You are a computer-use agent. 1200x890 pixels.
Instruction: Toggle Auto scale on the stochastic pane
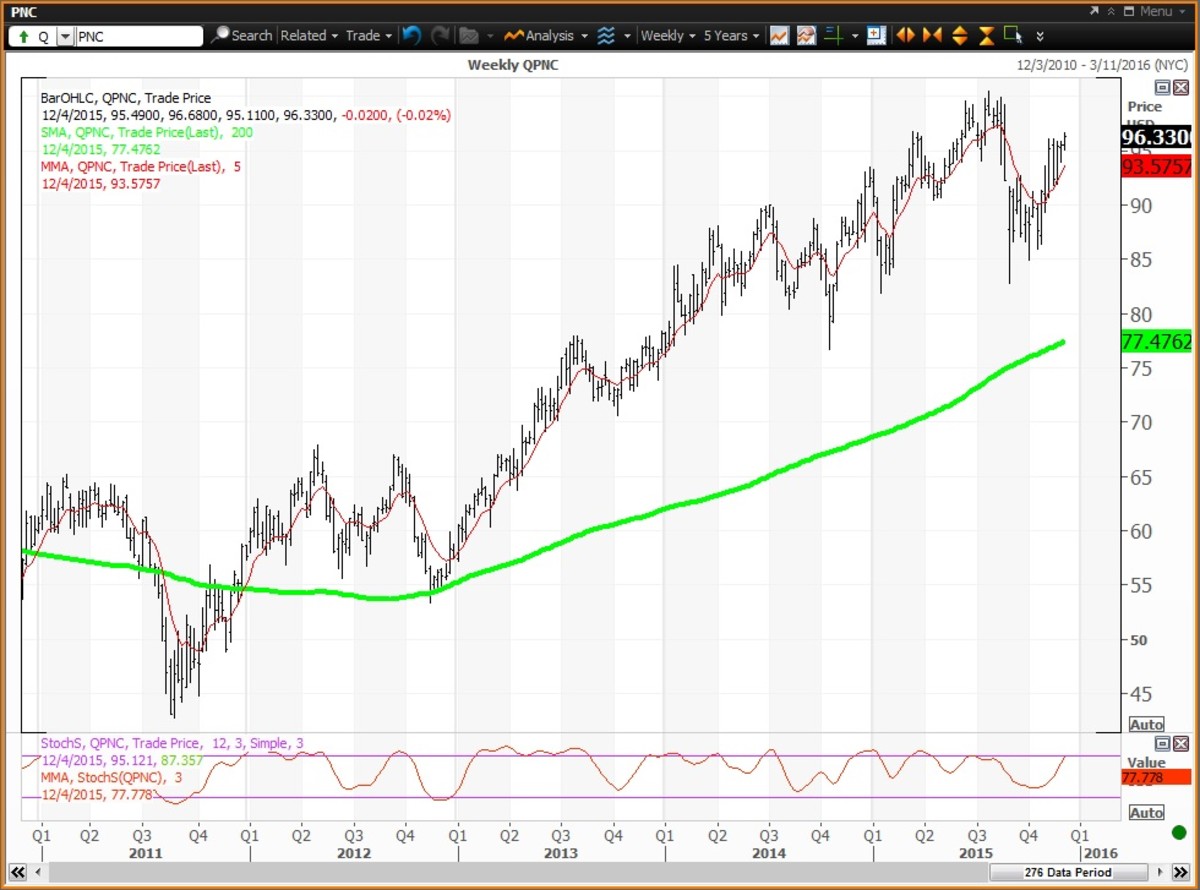[1146, 812]
